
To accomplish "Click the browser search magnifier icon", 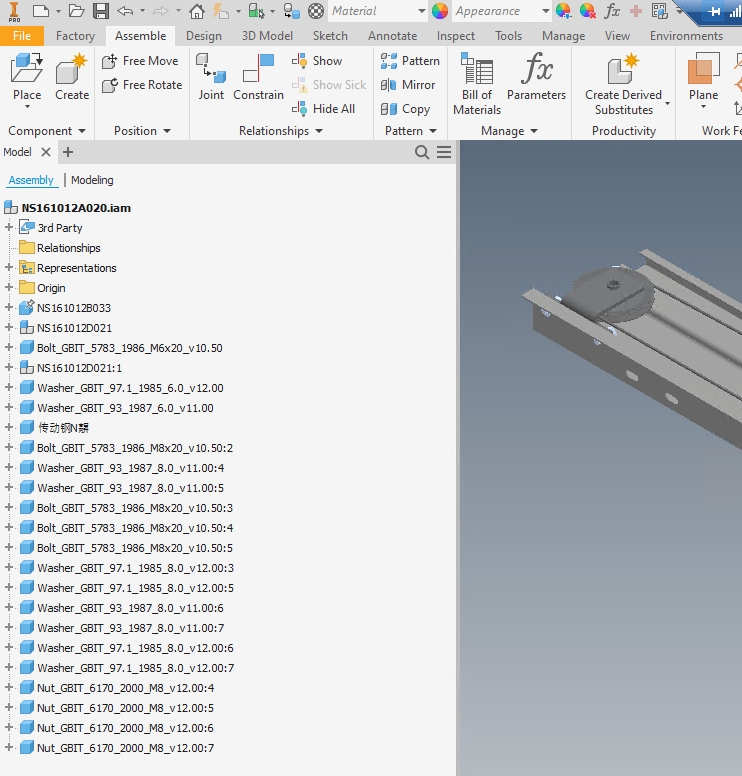I will 422,152.
